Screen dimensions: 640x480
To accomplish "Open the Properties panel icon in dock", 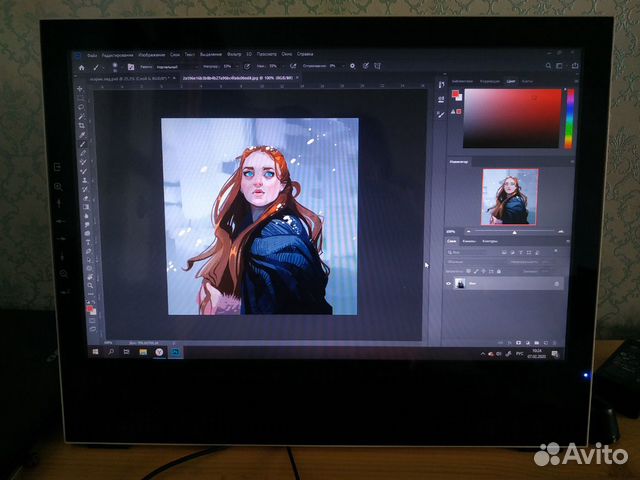I will 441,100.
